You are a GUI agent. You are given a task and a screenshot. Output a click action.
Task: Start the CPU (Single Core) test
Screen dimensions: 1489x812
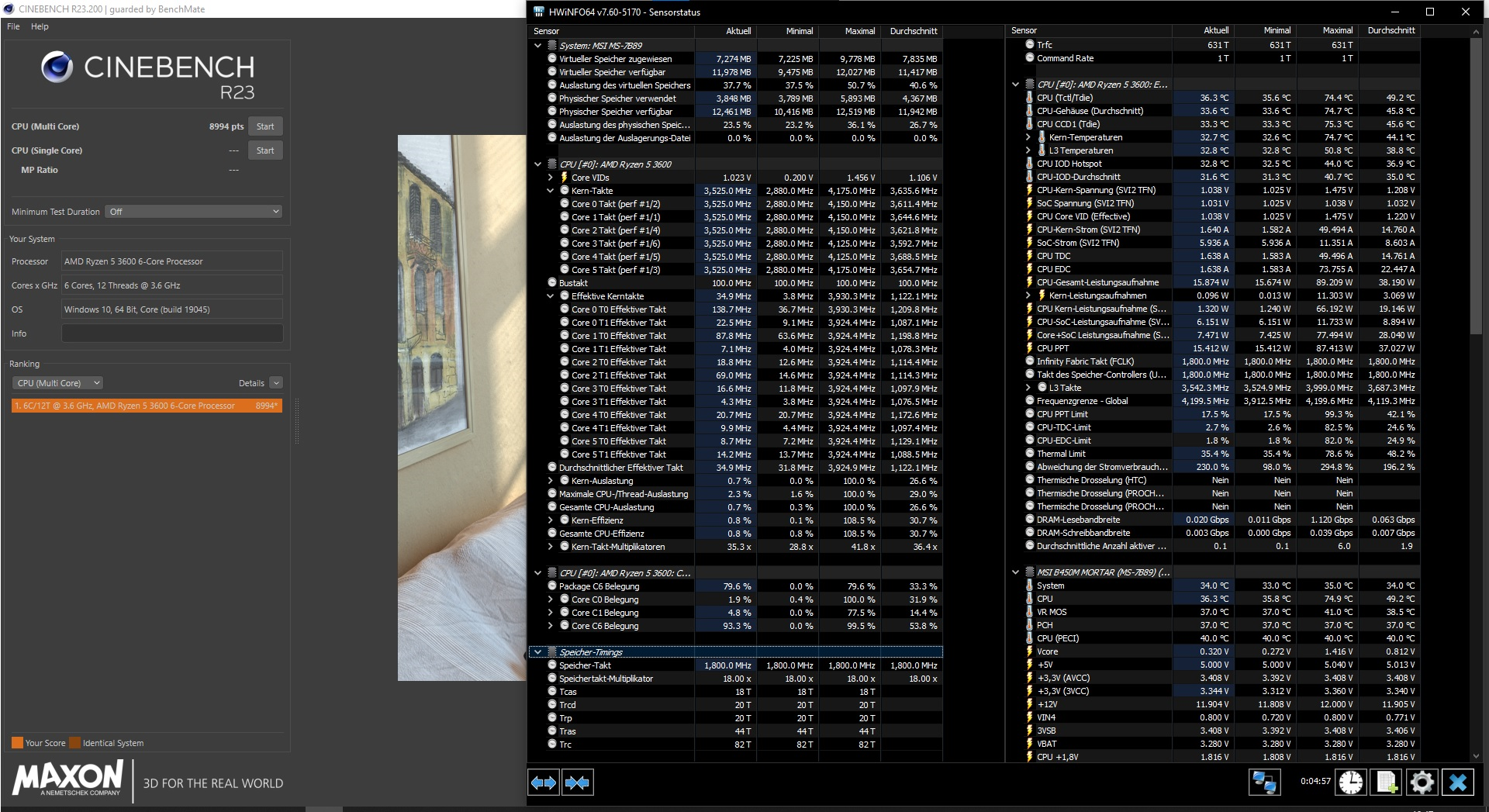tap(265, 150)
